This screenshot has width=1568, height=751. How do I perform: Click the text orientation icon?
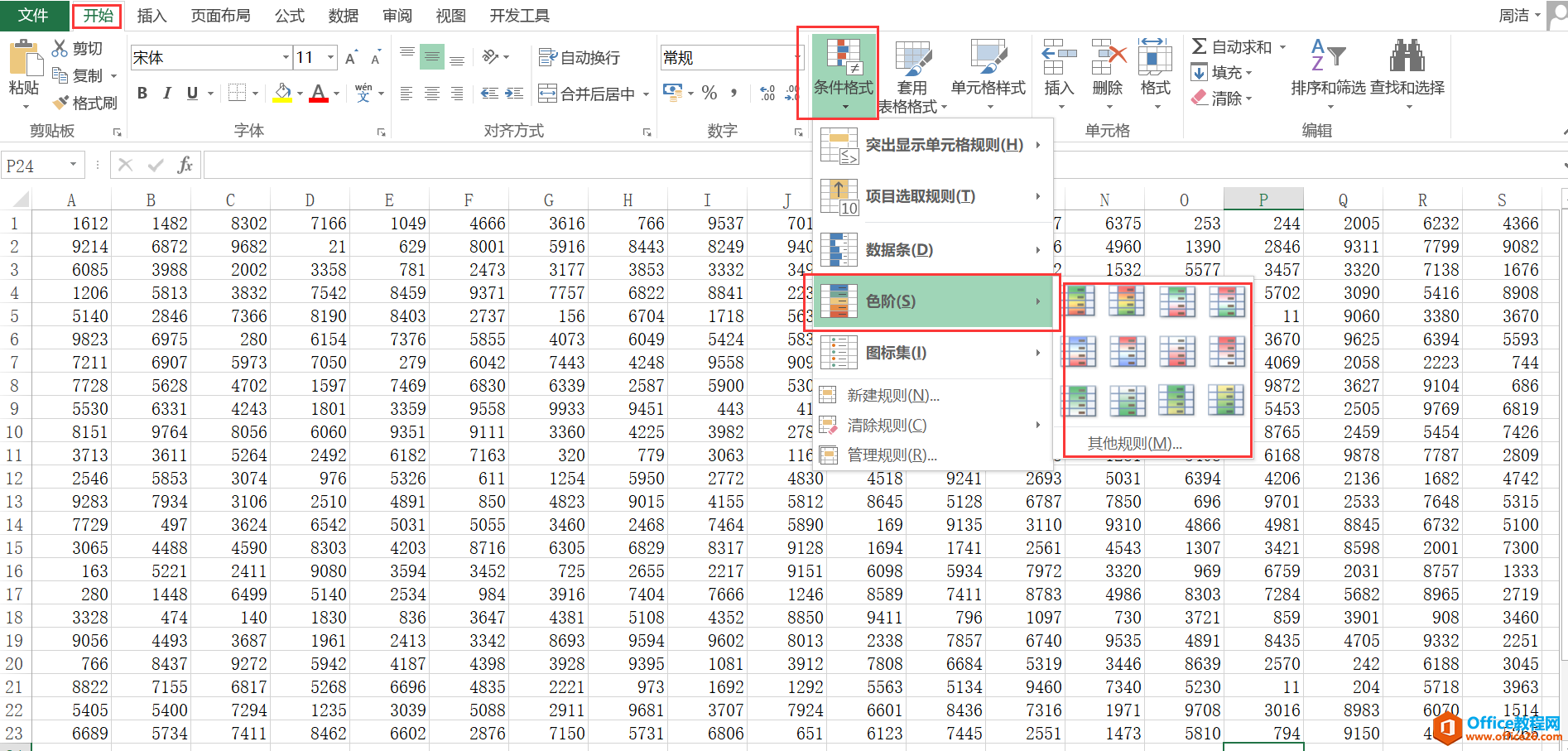coord(491,56)
